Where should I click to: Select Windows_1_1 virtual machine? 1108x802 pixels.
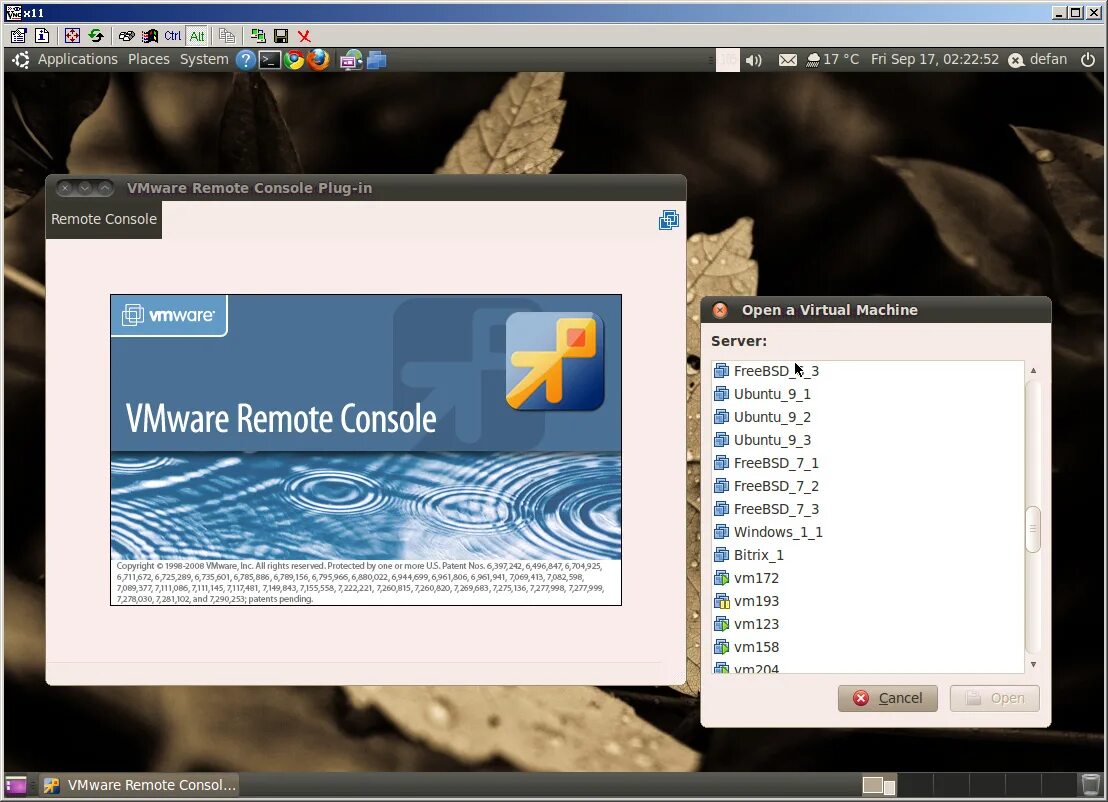point(868,532)
